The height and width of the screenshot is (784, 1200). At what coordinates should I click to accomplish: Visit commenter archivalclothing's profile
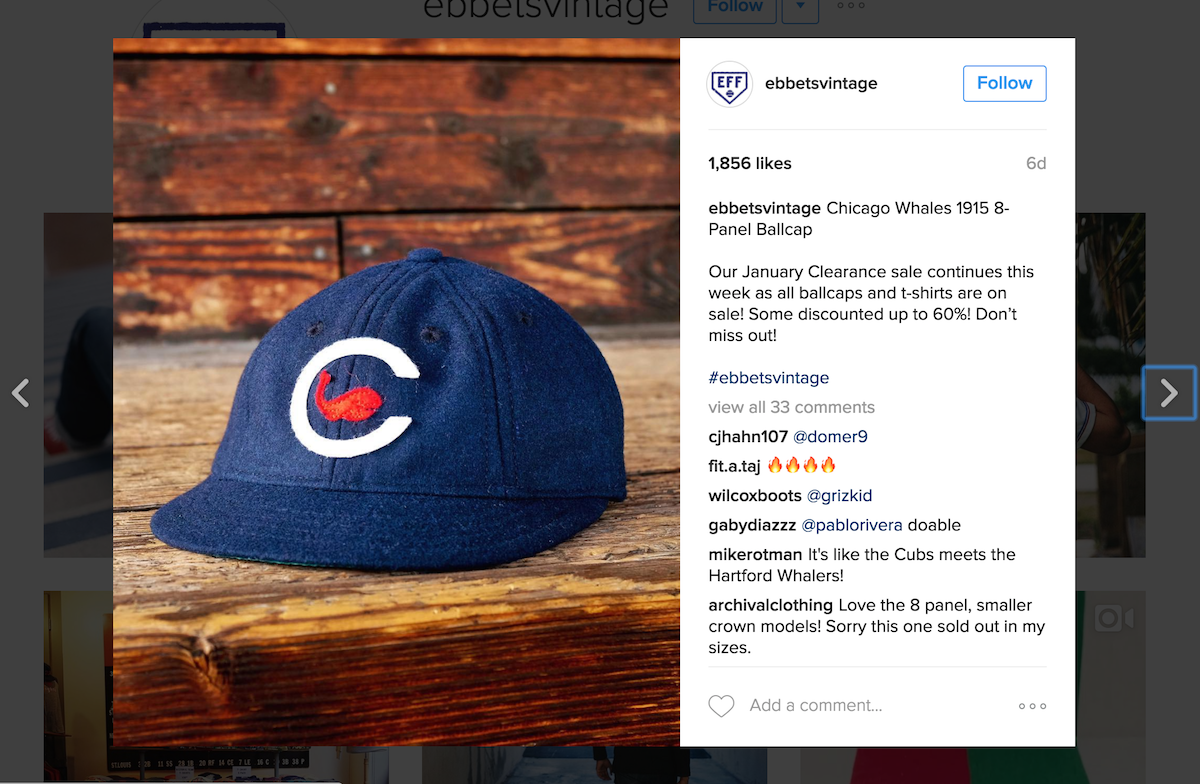(770, 605)
